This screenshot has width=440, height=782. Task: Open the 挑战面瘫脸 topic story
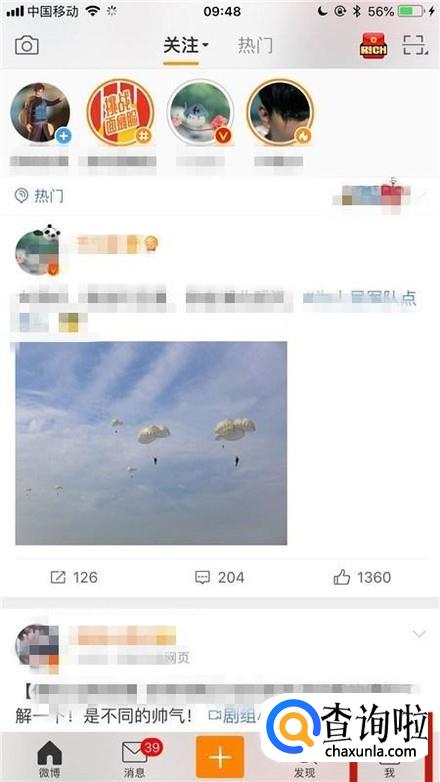(120, 113)
